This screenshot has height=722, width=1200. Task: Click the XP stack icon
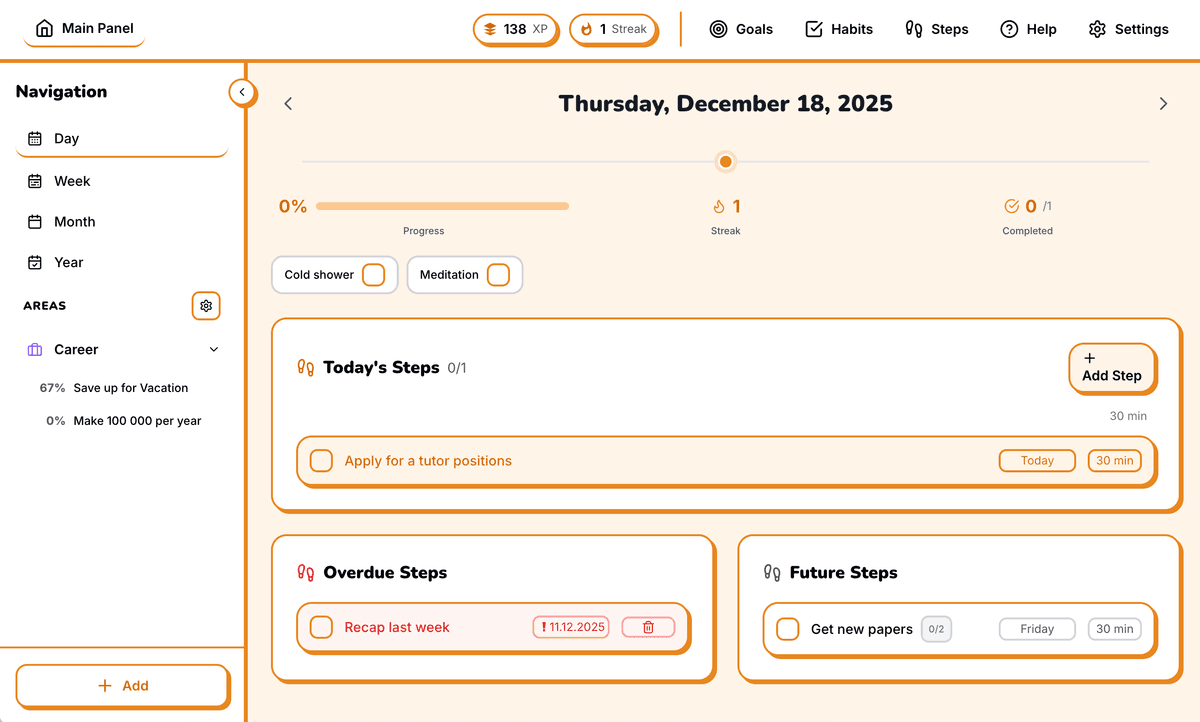pos(490,29)
